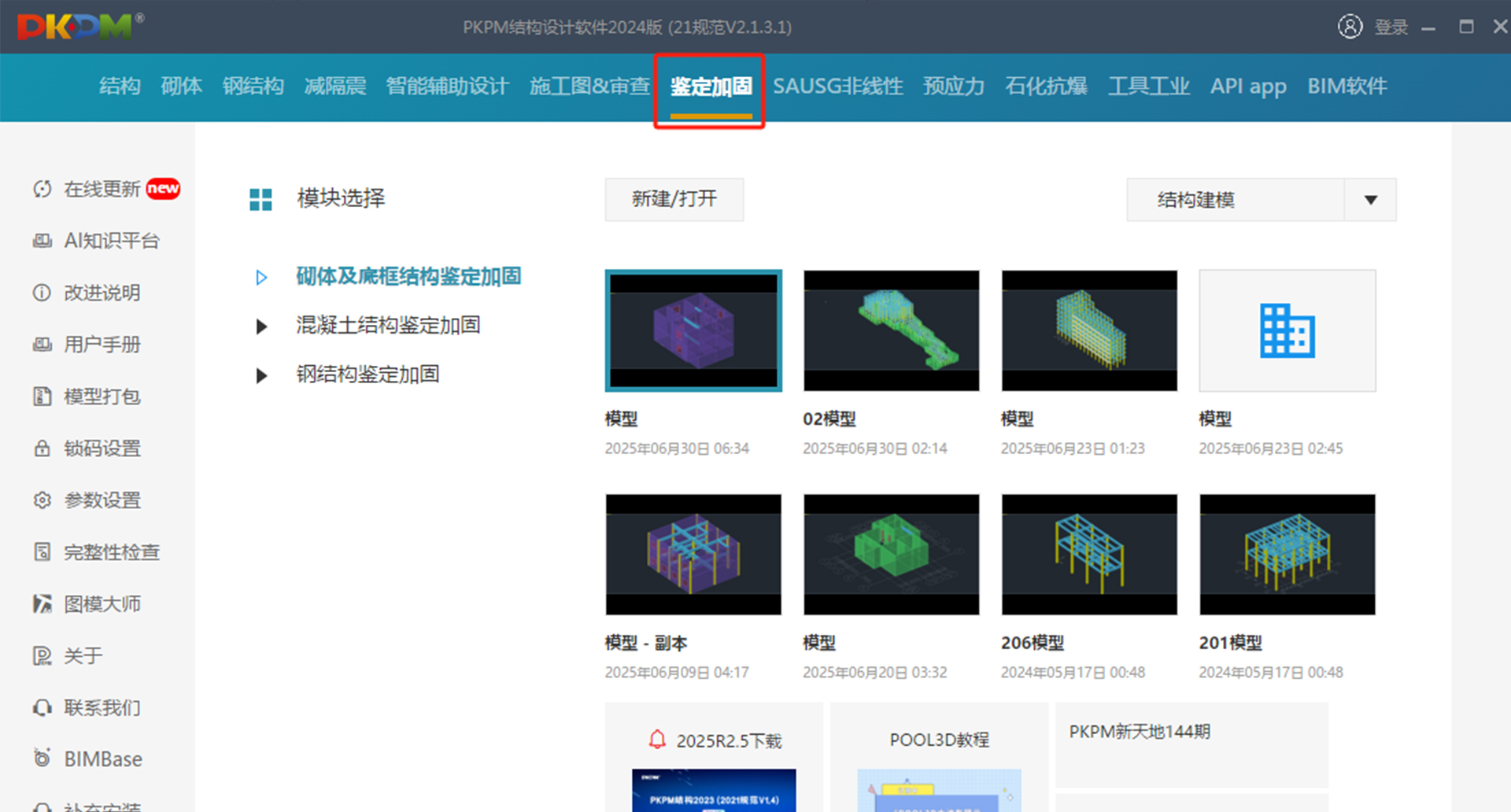
Task: Open the 模型 - 副本 thumbnail
Action: click(693, 555)
